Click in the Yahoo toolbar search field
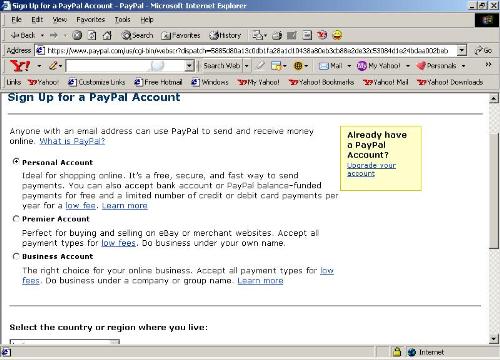500x360 pixels. pos(125,66)
